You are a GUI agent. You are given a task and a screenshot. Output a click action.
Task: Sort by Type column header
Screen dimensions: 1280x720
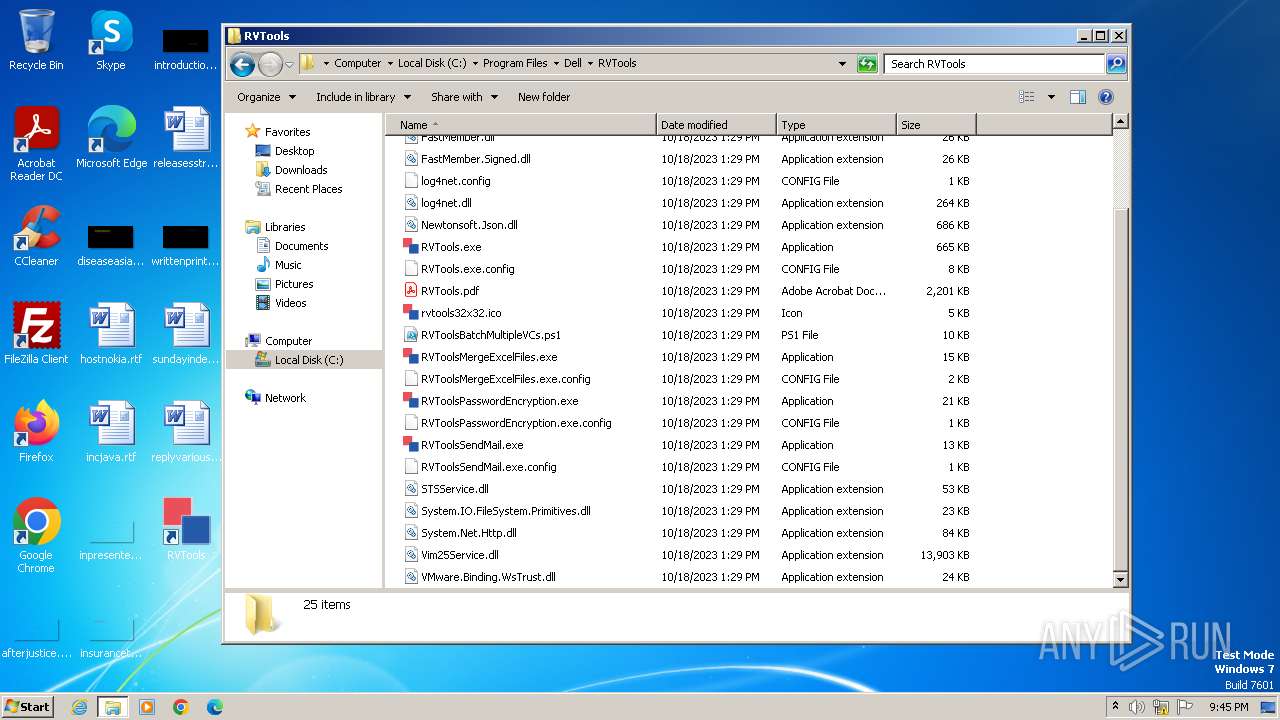click(836, 125)
